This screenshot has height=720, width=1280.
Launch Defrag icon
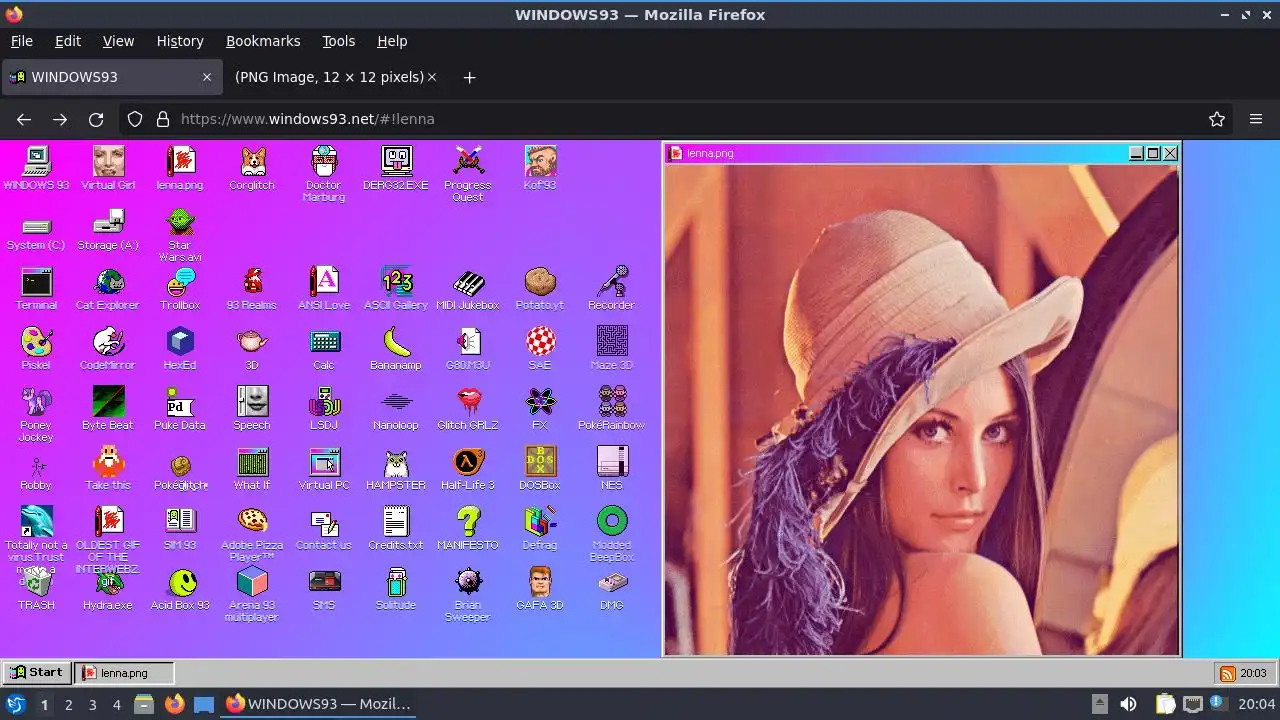(540, 522)
